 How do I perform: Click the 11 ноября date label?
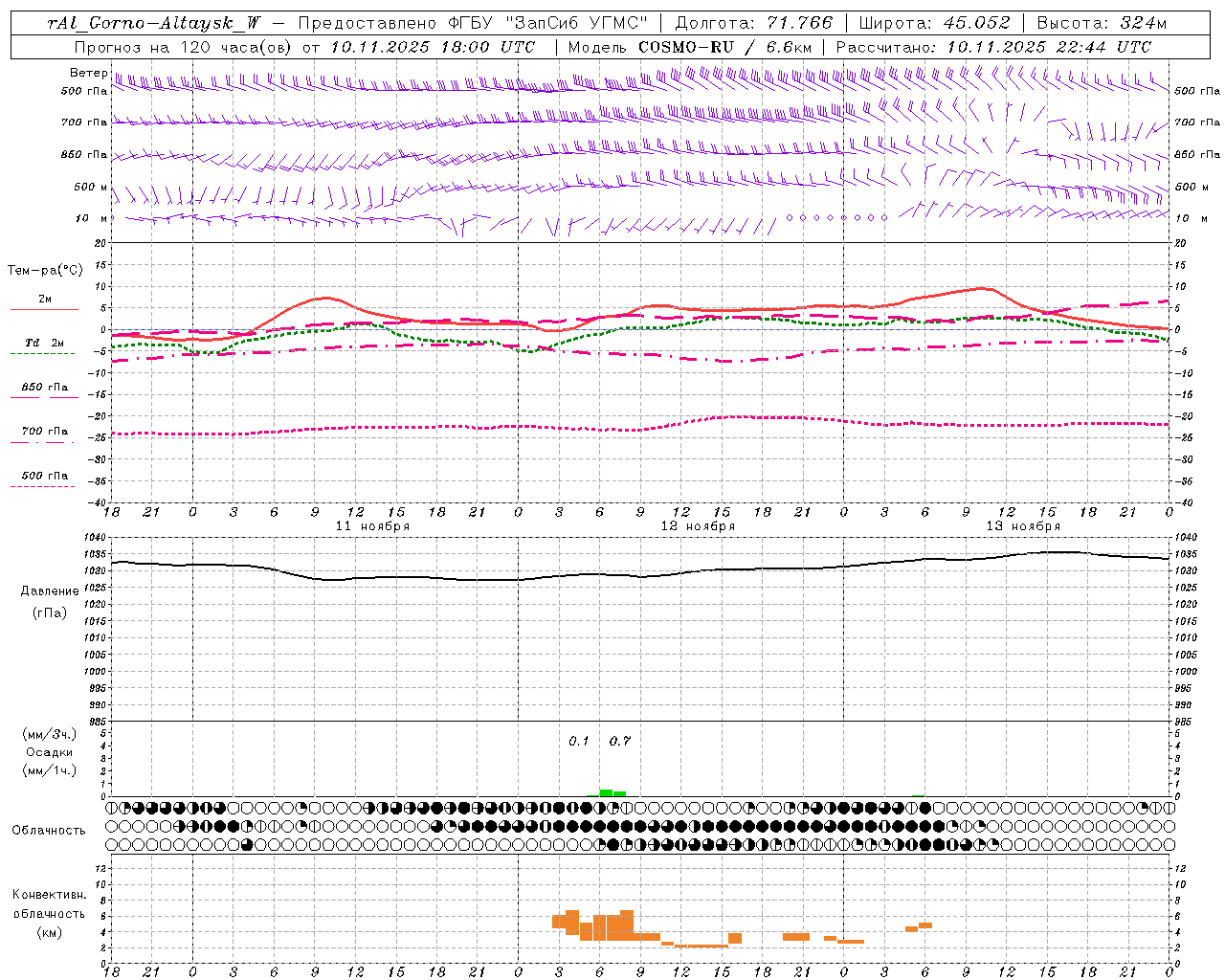coord(372,526)
